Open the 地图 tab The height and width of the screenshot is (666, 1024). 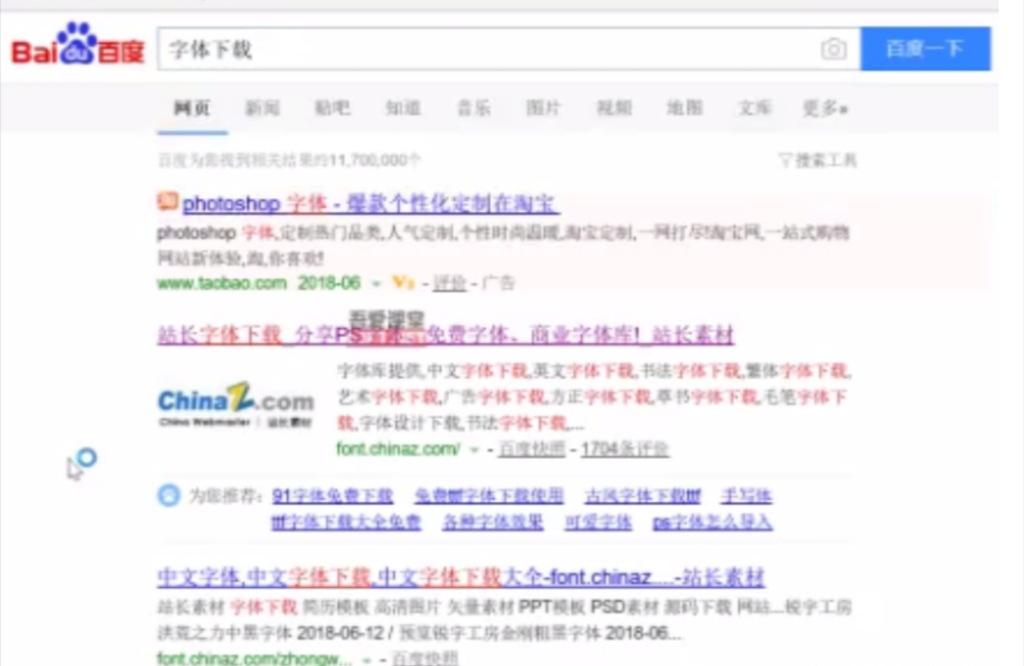pos(684,108)
